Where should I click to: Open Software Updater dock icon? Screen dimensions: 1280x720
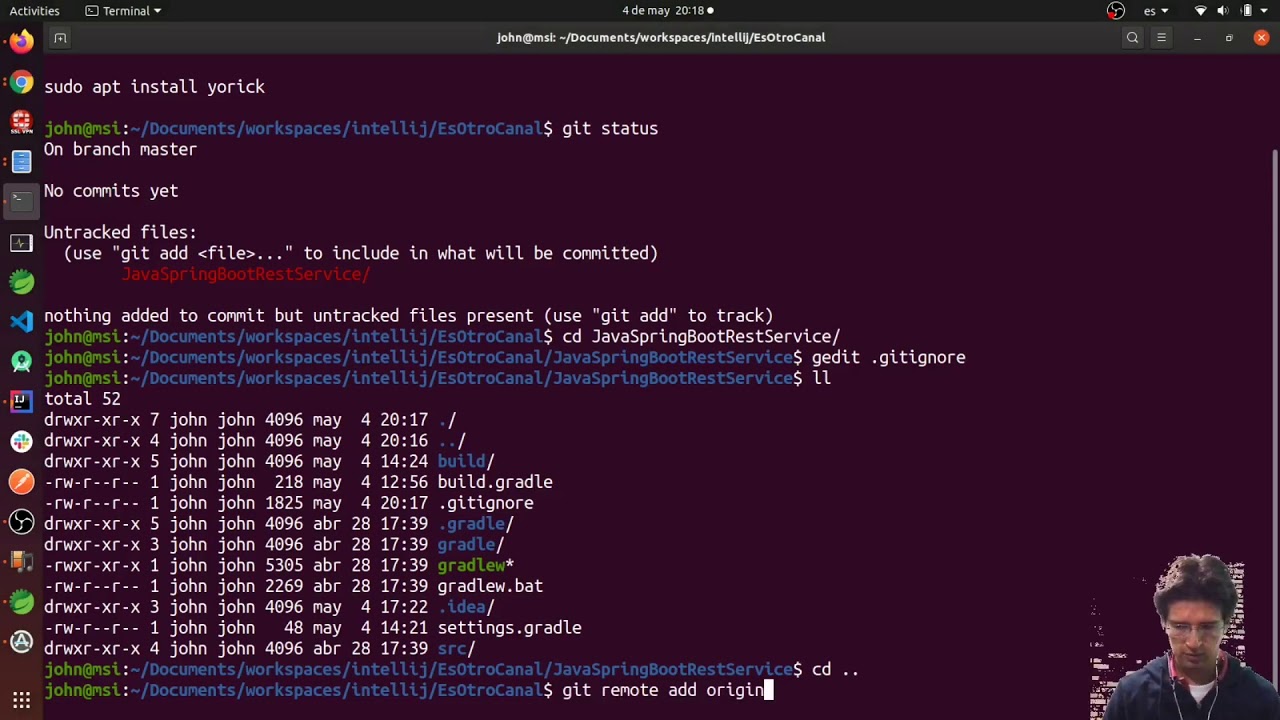pyautogui.click(x=21, y=642)
